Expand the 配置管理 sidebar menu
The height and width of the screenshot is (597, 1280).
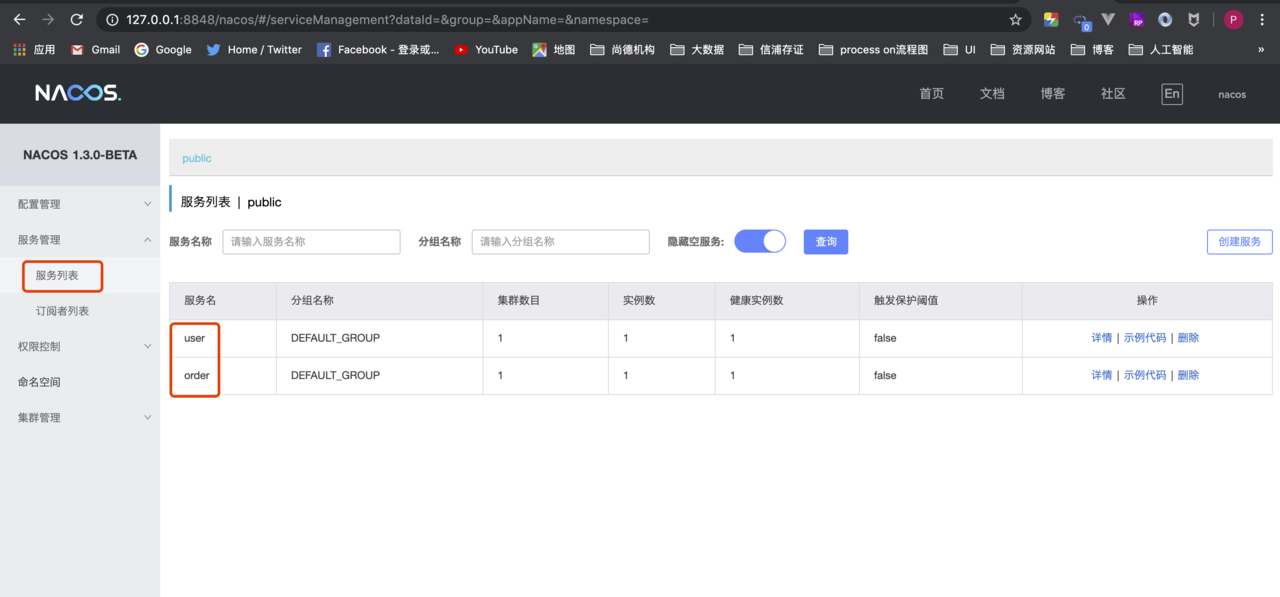(x=80, y=204)
